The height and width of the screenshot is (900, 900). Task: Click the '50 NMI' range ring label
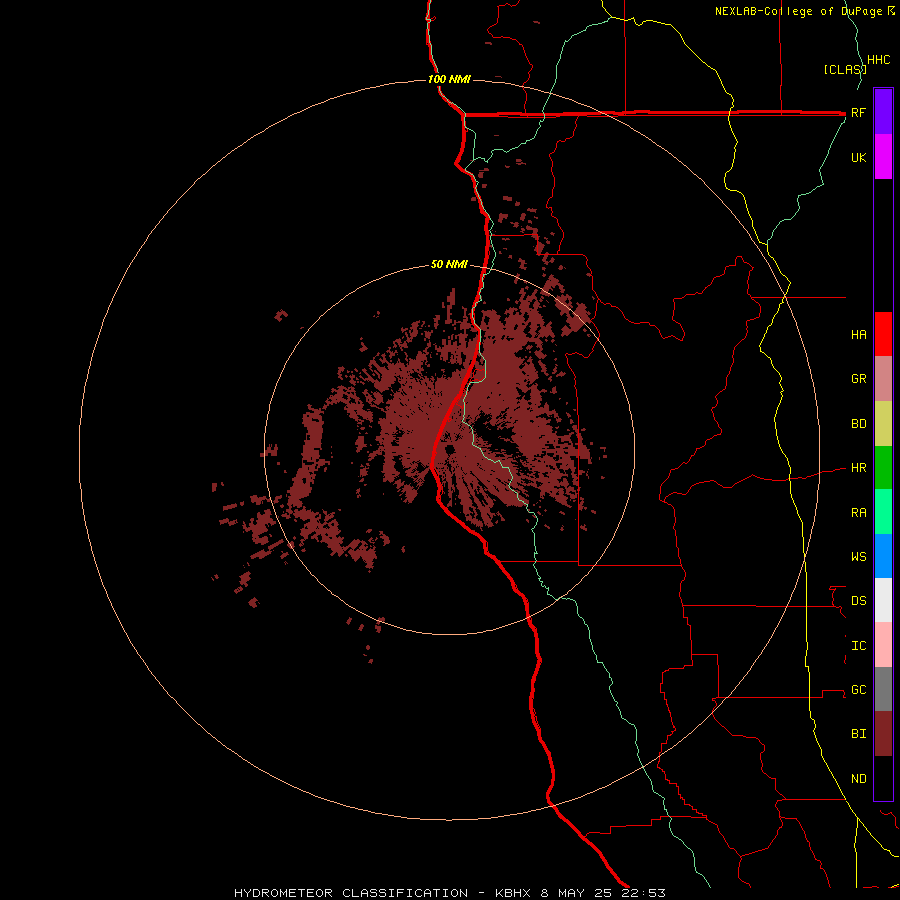[x=449, y=265]
